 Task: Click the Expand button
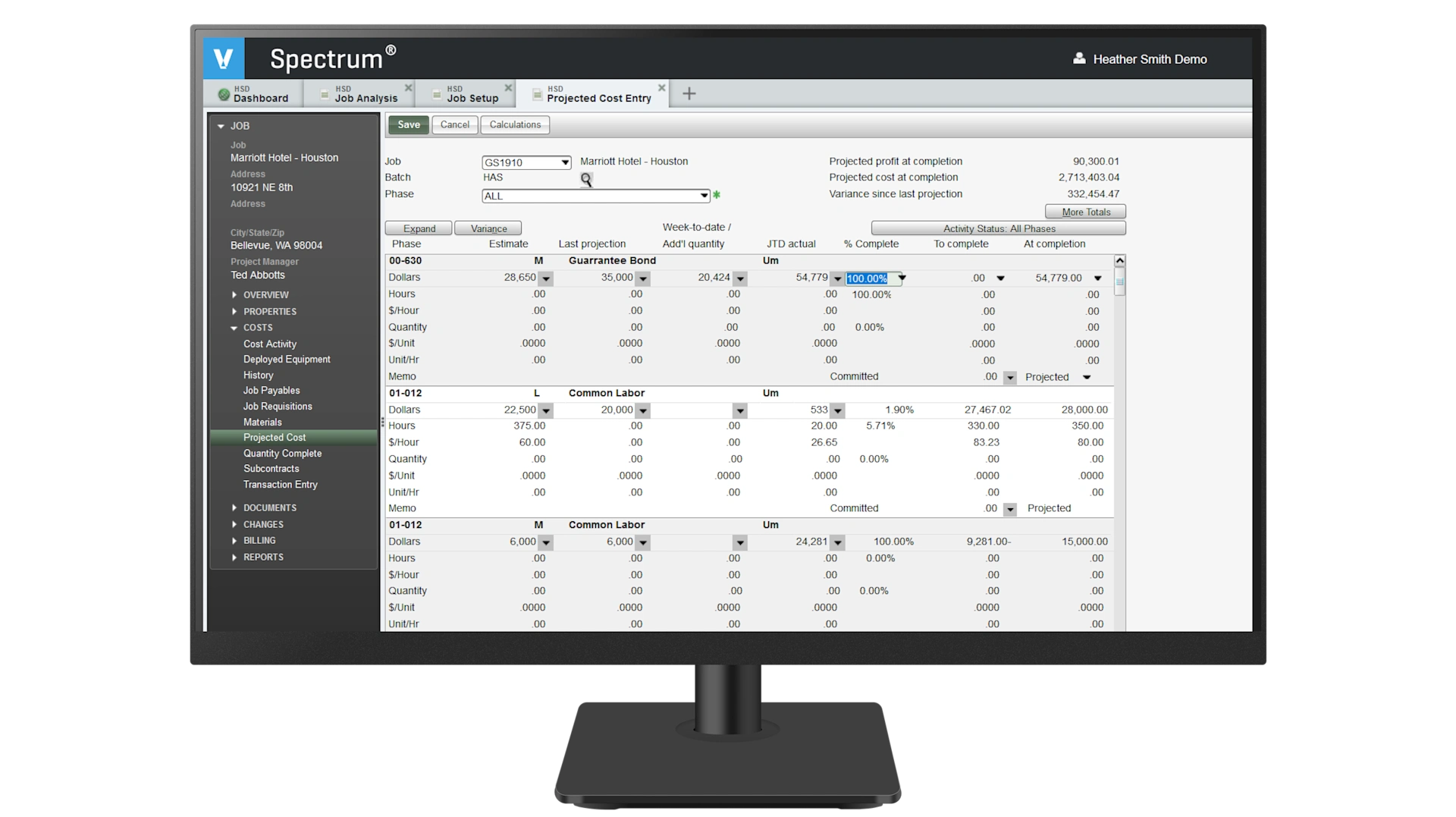point(419,228)
